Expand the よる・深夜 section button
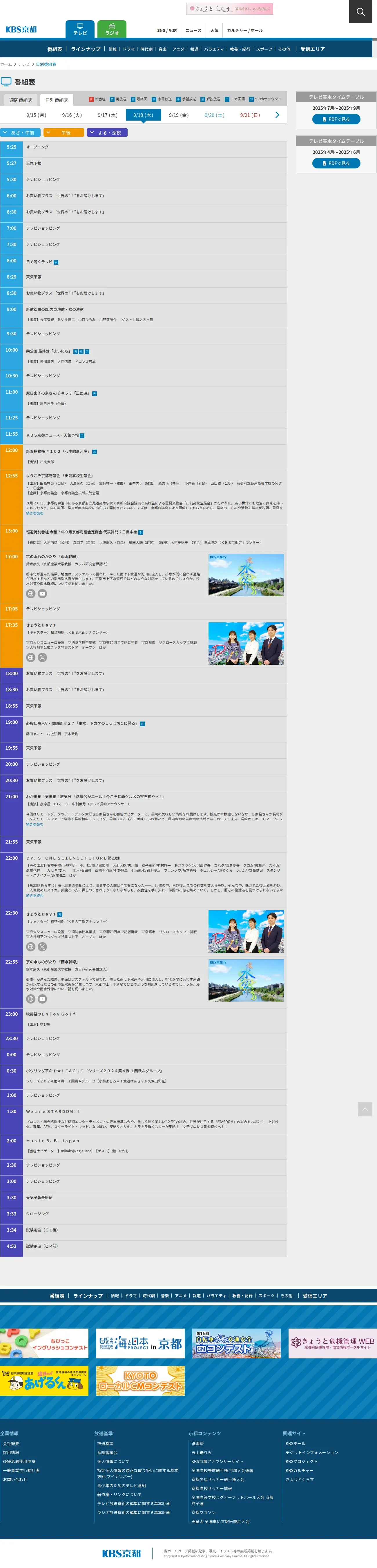The height and width of the screenshot is (1568, 377). [x=107, y=133]
